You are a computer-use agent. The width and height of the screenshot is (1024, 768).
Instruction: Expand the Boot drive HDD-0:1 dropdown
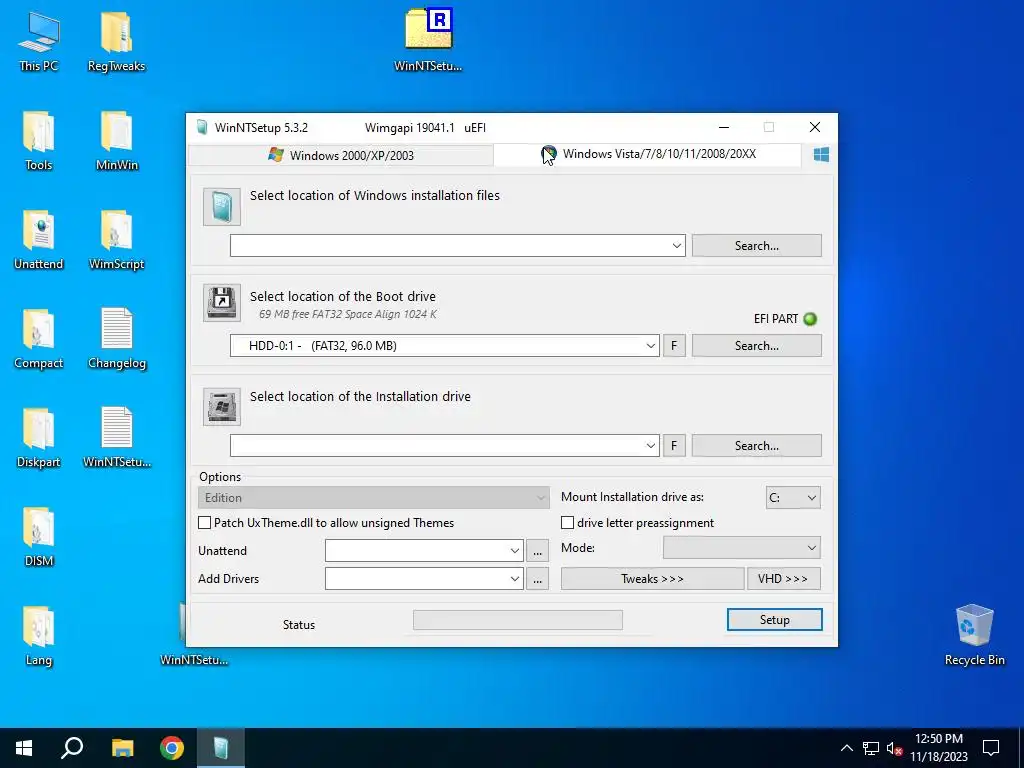650,345
